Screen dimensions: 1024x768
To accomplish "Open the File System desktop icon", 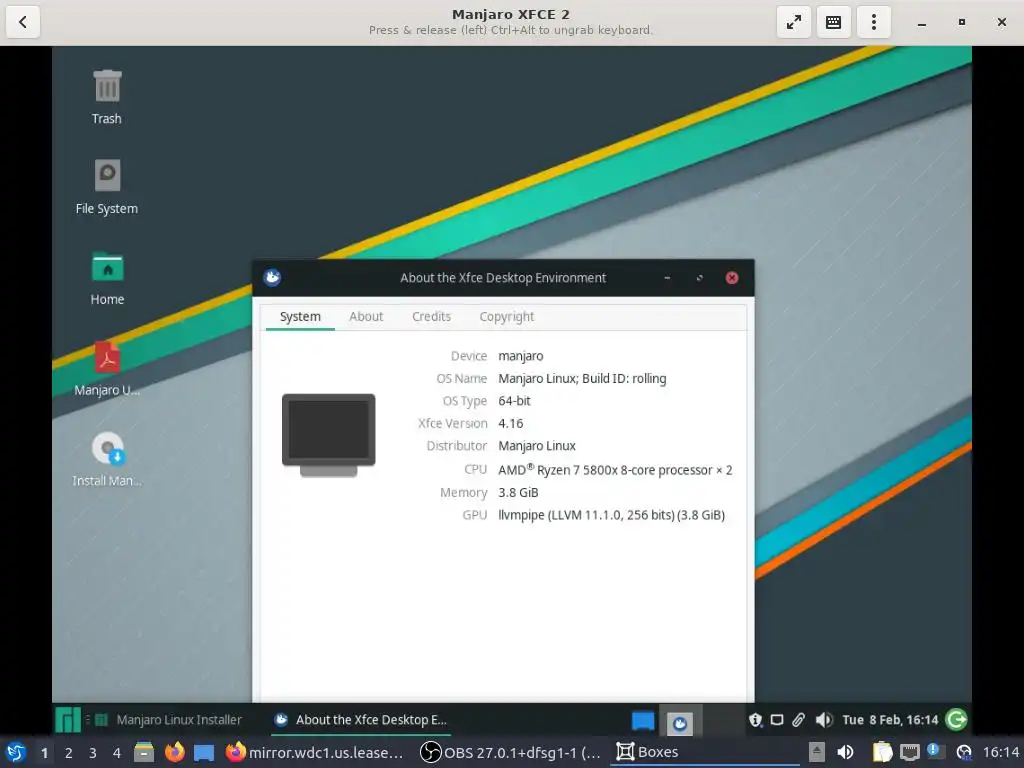I will pos(106,187).
